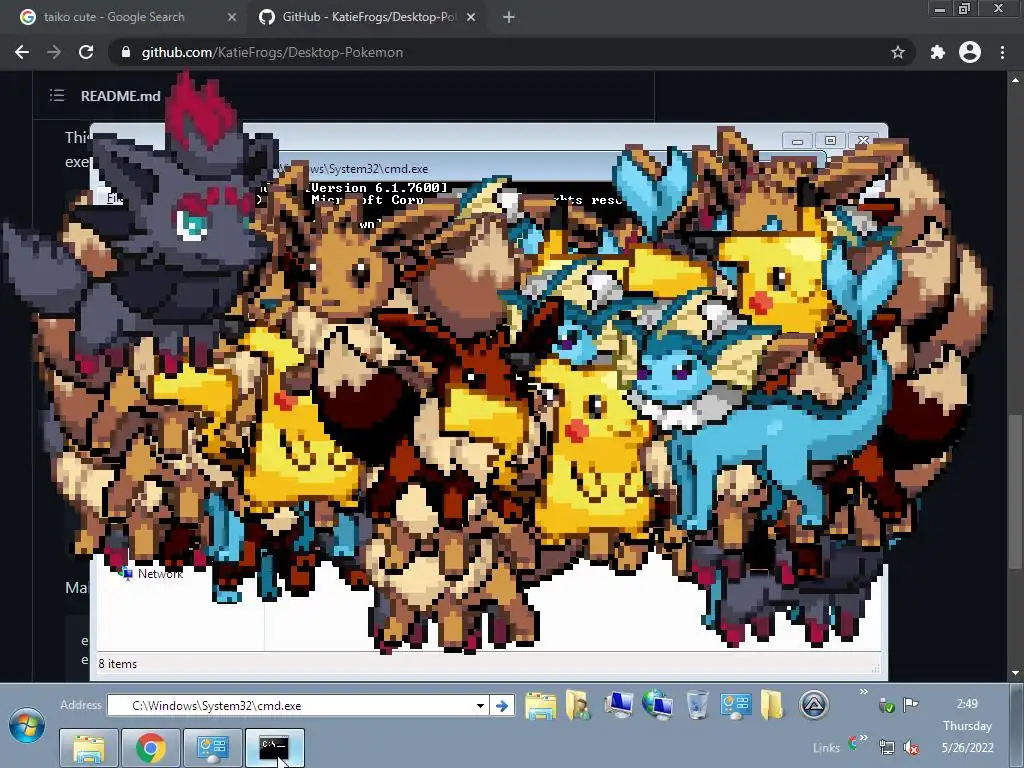Screen dimensions: 1024x768
Task: Select the cmd.exe taskbar button
Action: [x=274, y=748]
